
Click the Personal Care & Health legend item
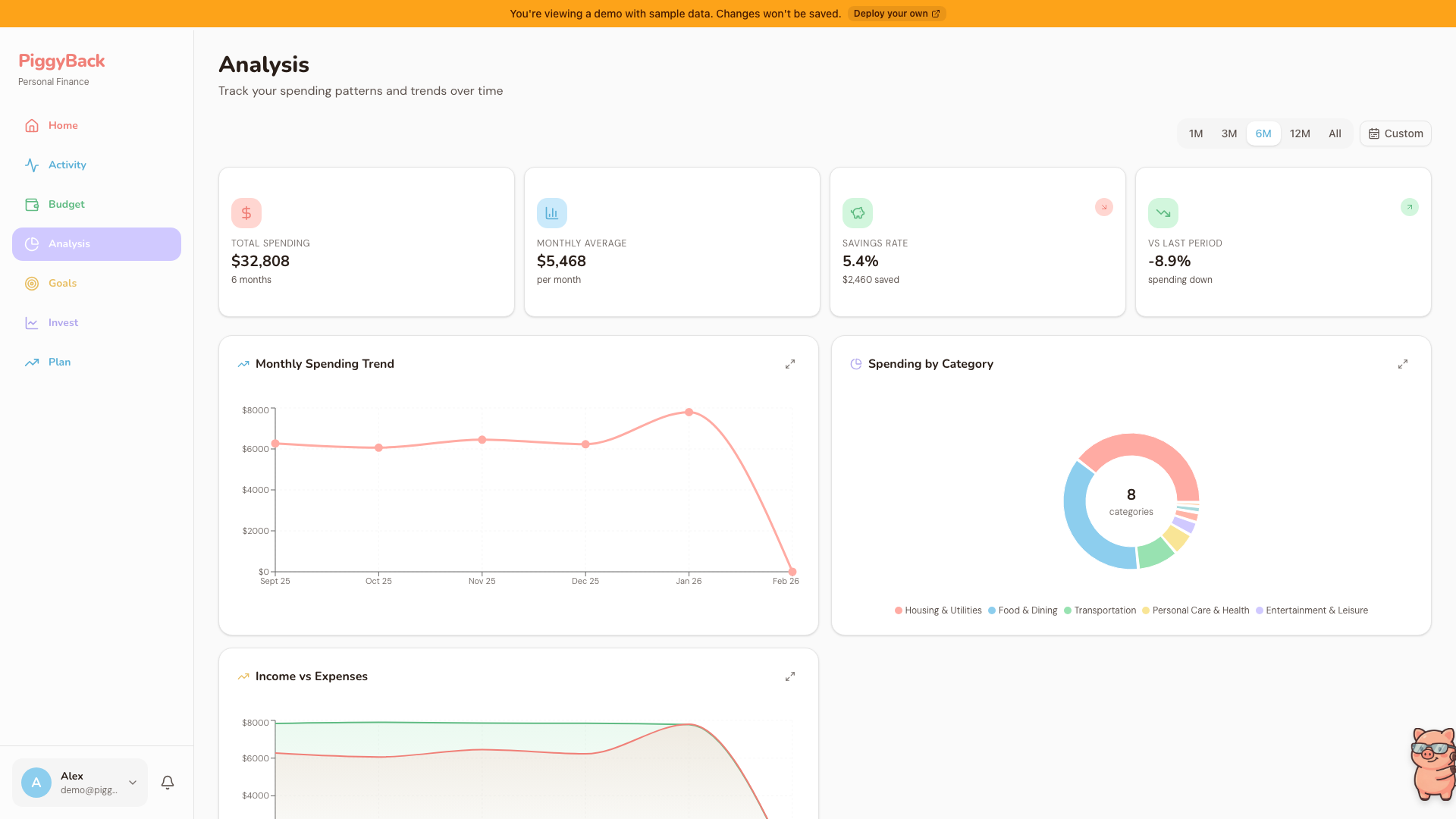point(1195,610)
